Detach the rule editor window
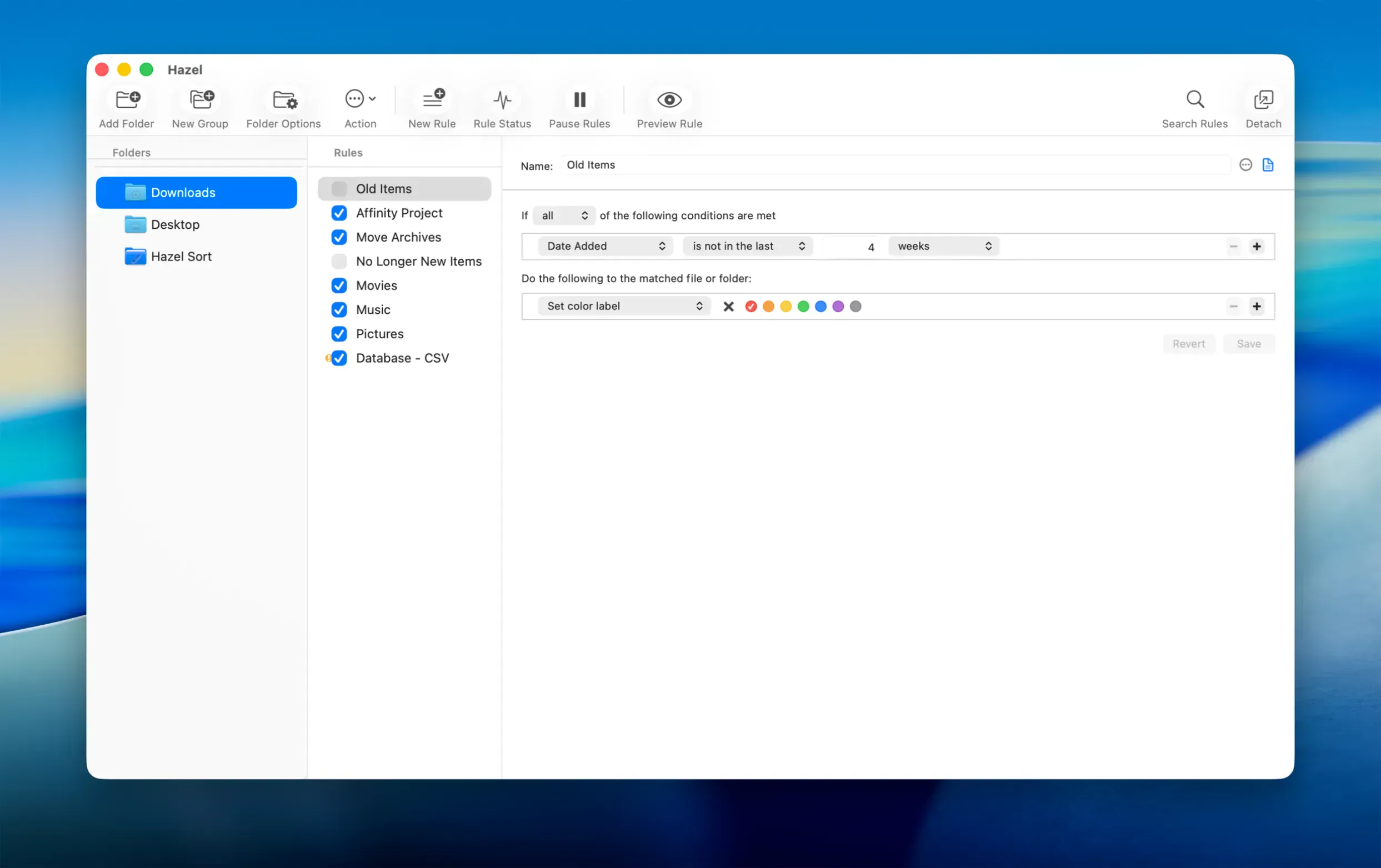This screenshot has width=1381, height=868. pos(1263,100)
